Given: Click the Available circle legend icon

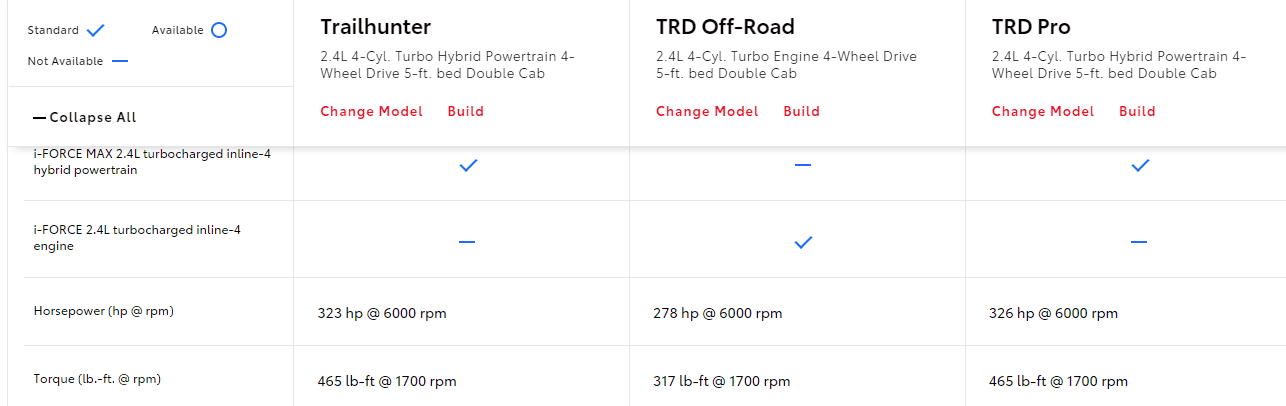Looking at the screenshot, I should 219,30.
